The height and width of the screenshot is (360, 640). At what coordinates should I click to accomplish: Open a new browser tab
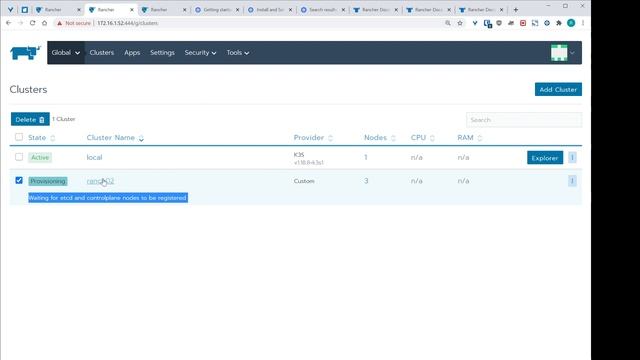[516, 9]
